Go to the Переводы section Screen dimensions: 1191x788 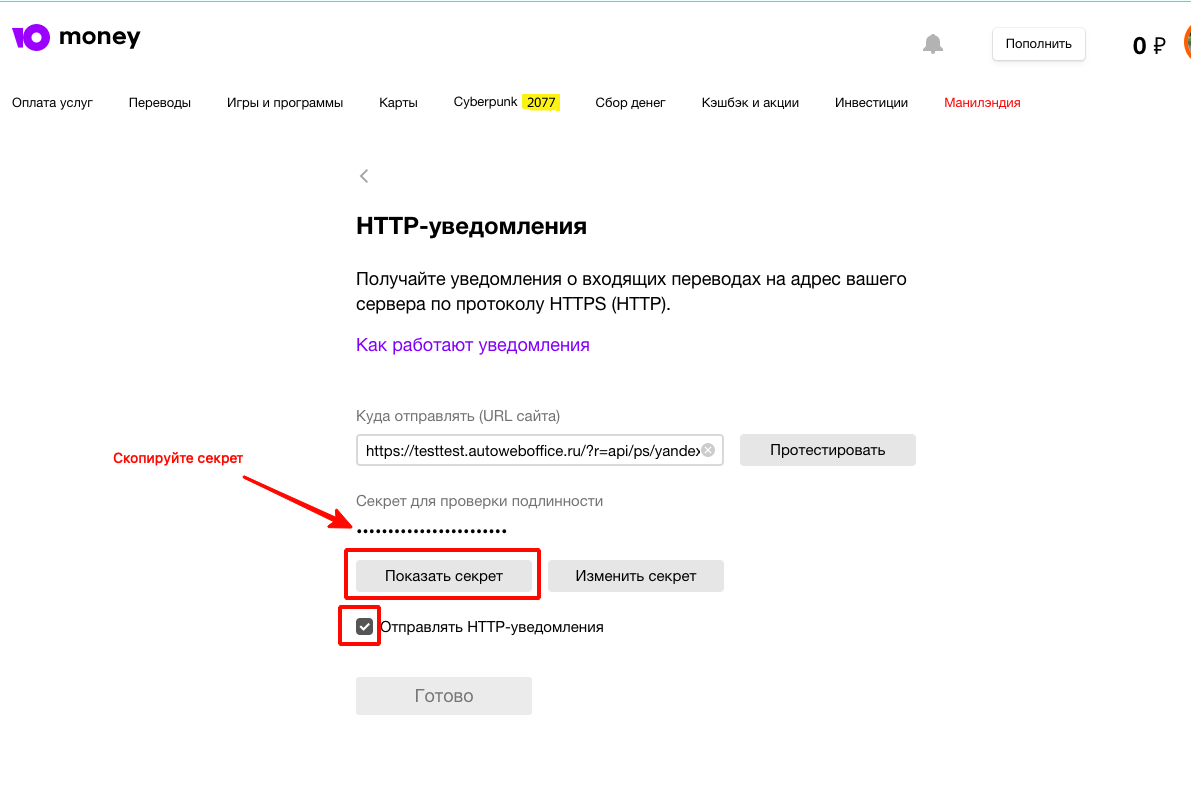tap(160, 102)
